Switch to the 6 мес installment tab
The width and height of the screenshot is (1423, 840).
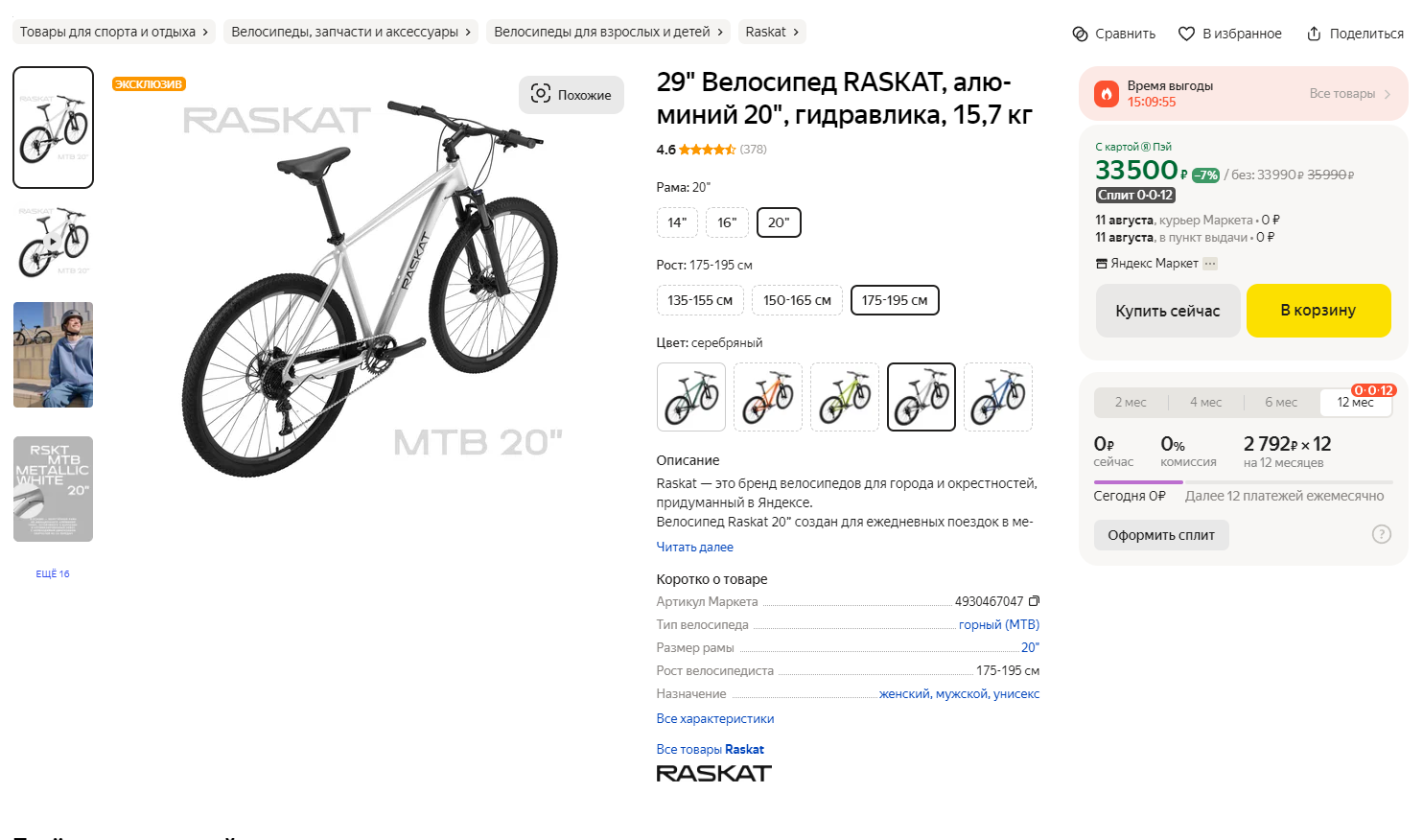pos(1280,403)
